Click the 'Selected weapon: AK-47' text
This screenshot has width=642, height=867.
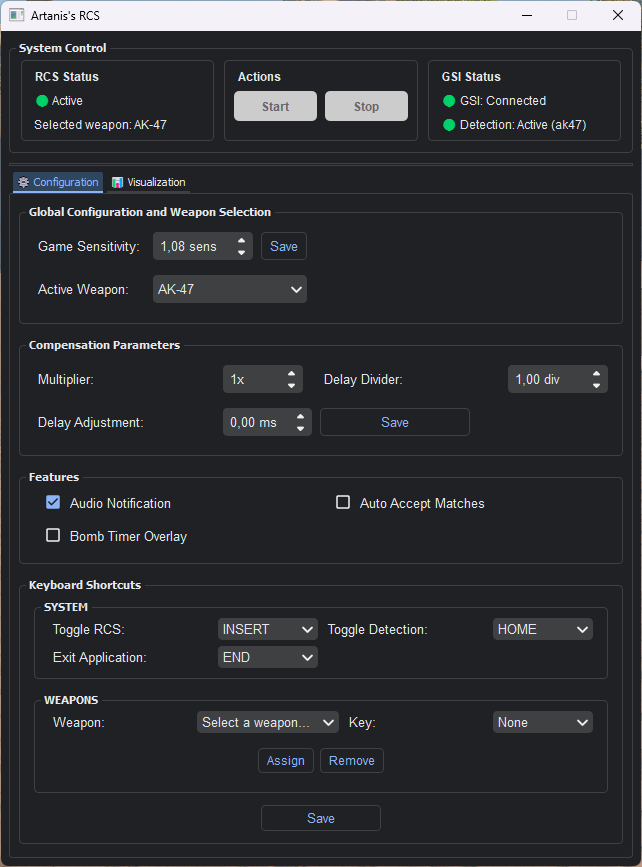click(x=100, y=125)
